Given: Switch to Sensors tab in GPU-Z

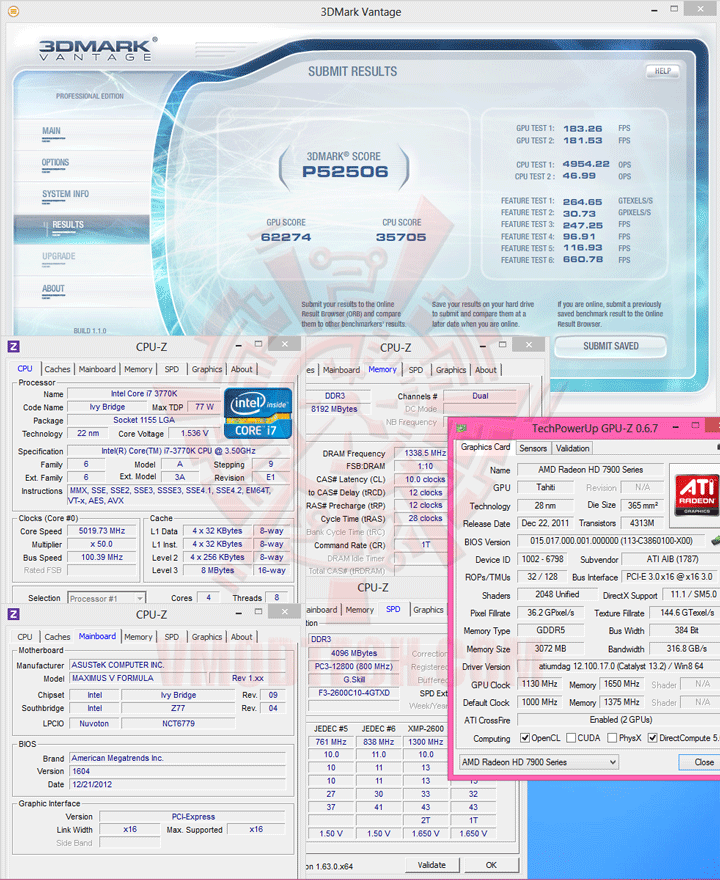Looking at the screenshot, I should coord(533,448).
